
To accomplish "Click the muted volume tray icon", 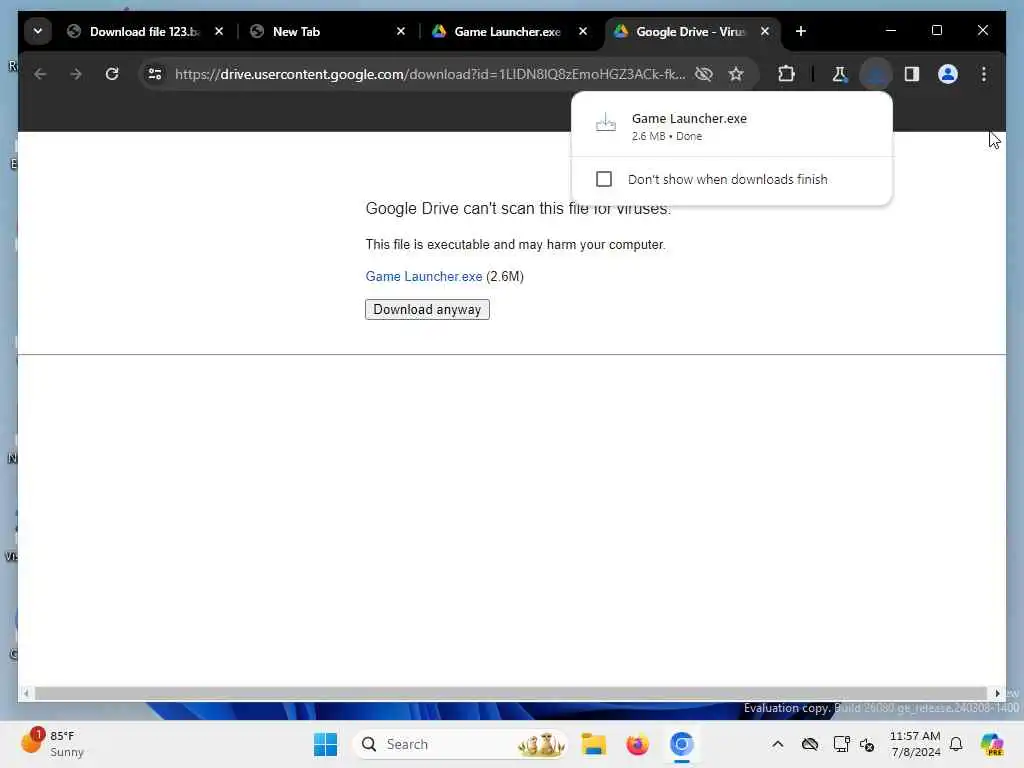I will tap(867, 744).
